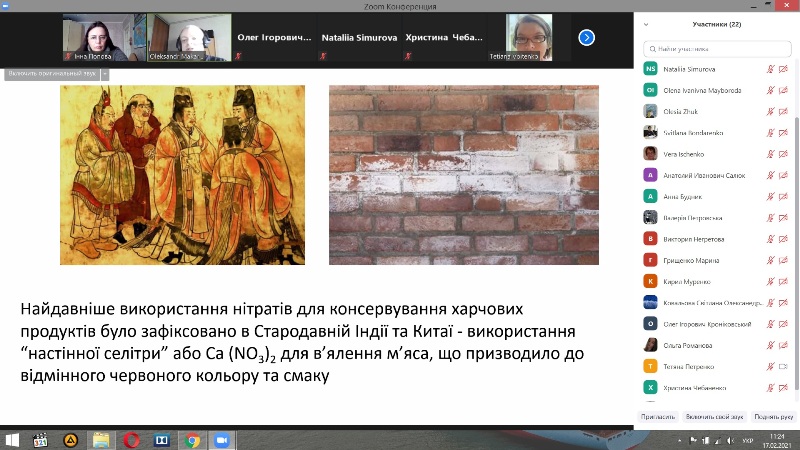Image resolution: width=800 pixels, height=450 pixels.
Task: Click camera-off icon for Olena Ivanivna Mayboroda
Action: [x=783, y=90]
